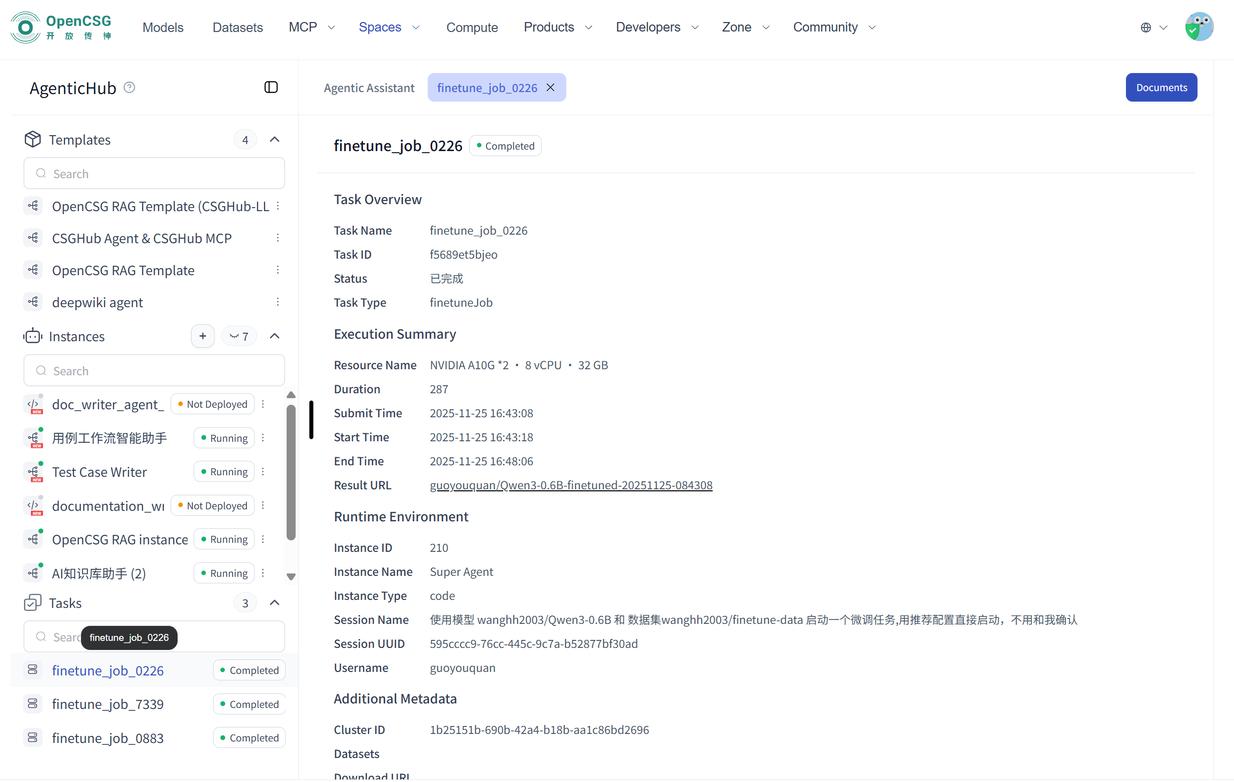Open the language globe selector
The width and height of the screenshot is (1234, 782).
pos(1153,27)
